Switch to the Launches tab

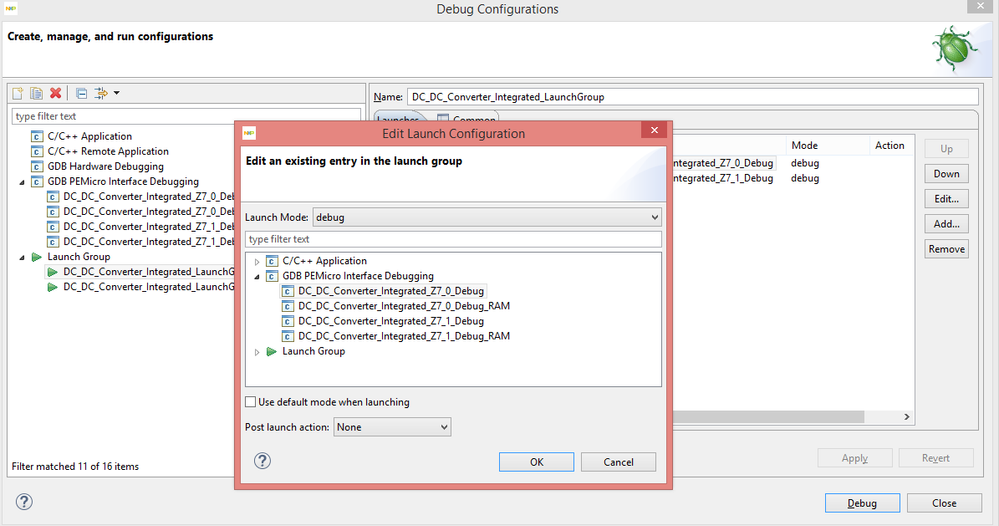[399, 119]
